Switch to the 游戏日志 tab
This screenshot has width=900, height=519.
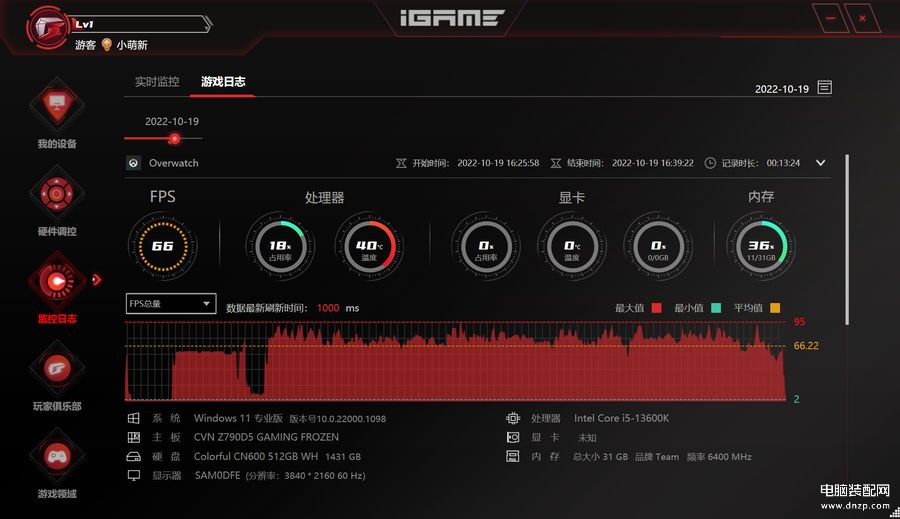tap(223, 82)
